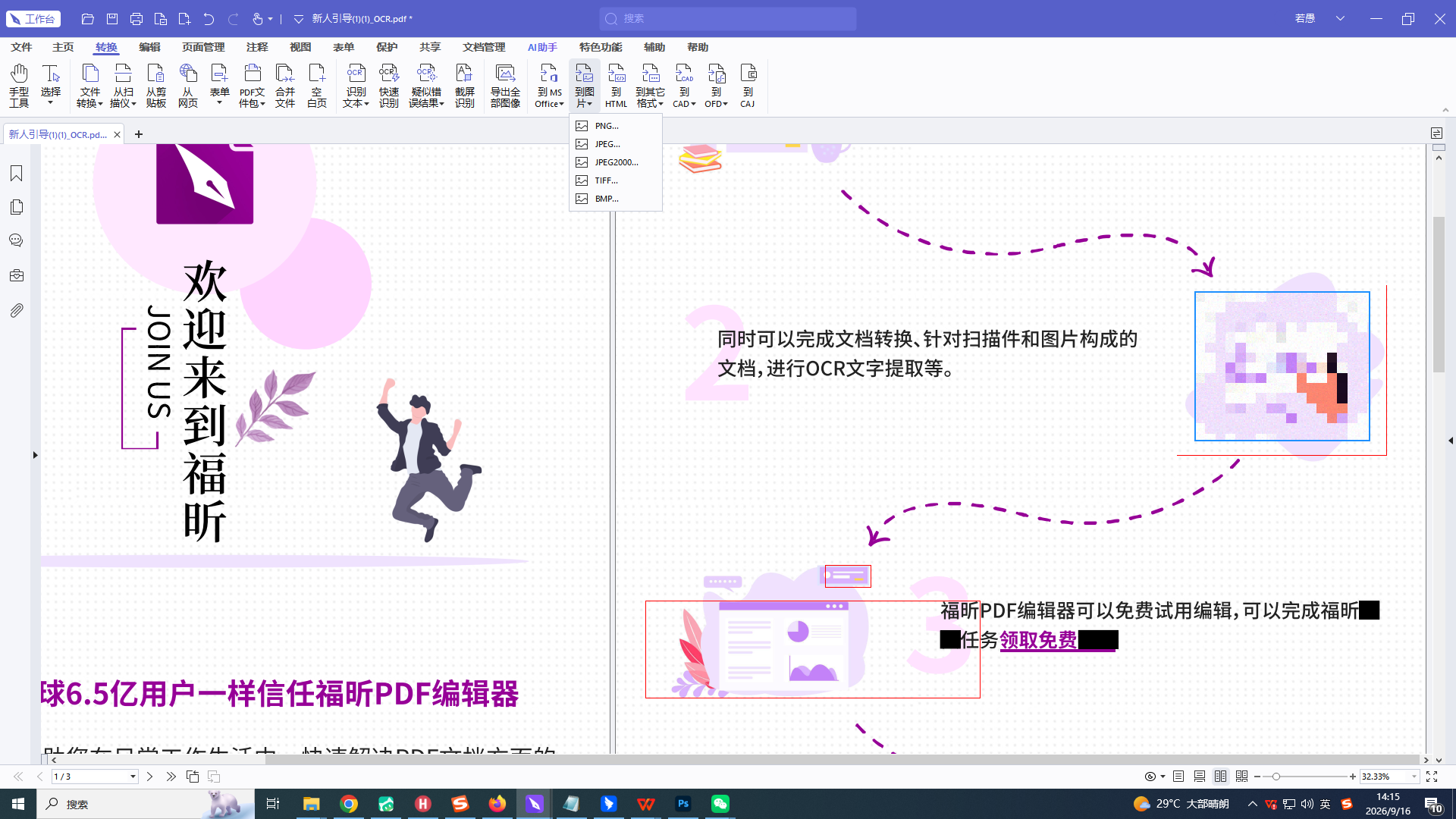Viewport: 1456px width, 819px height.
Task: Click export all images (导出全部图像) icon
Action: [x=505, y=85]
